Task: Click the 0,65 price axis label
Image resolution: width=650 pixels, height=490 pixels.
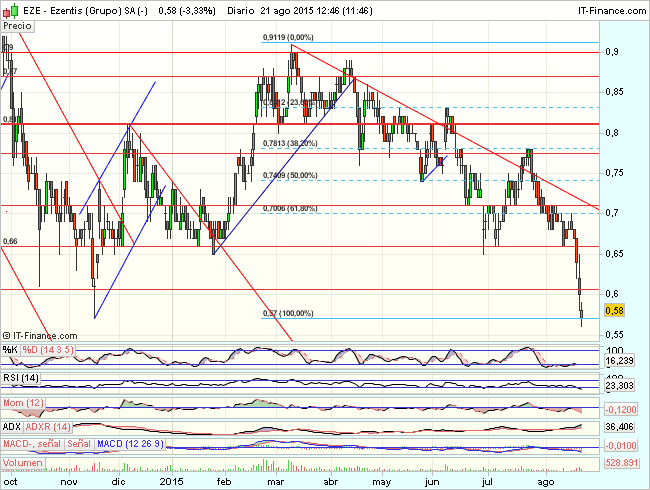Action: click(x=614, y=254)
